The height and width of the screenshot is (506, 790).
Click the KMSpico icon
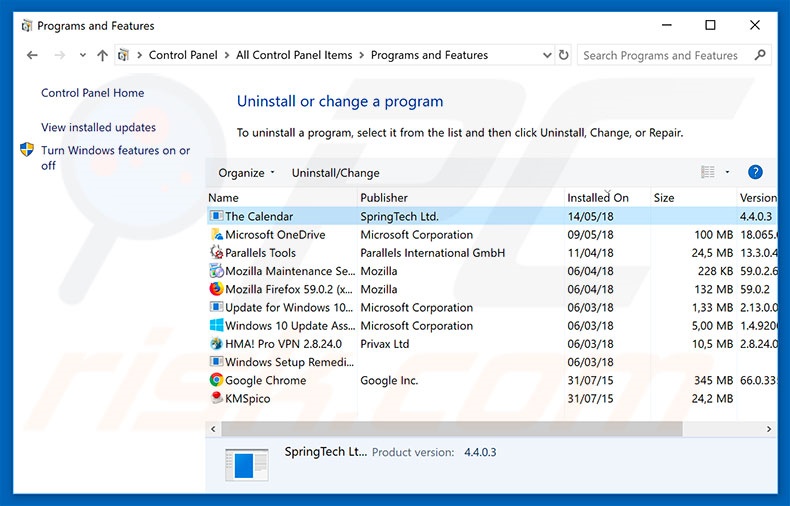click(x=216, y=398)
